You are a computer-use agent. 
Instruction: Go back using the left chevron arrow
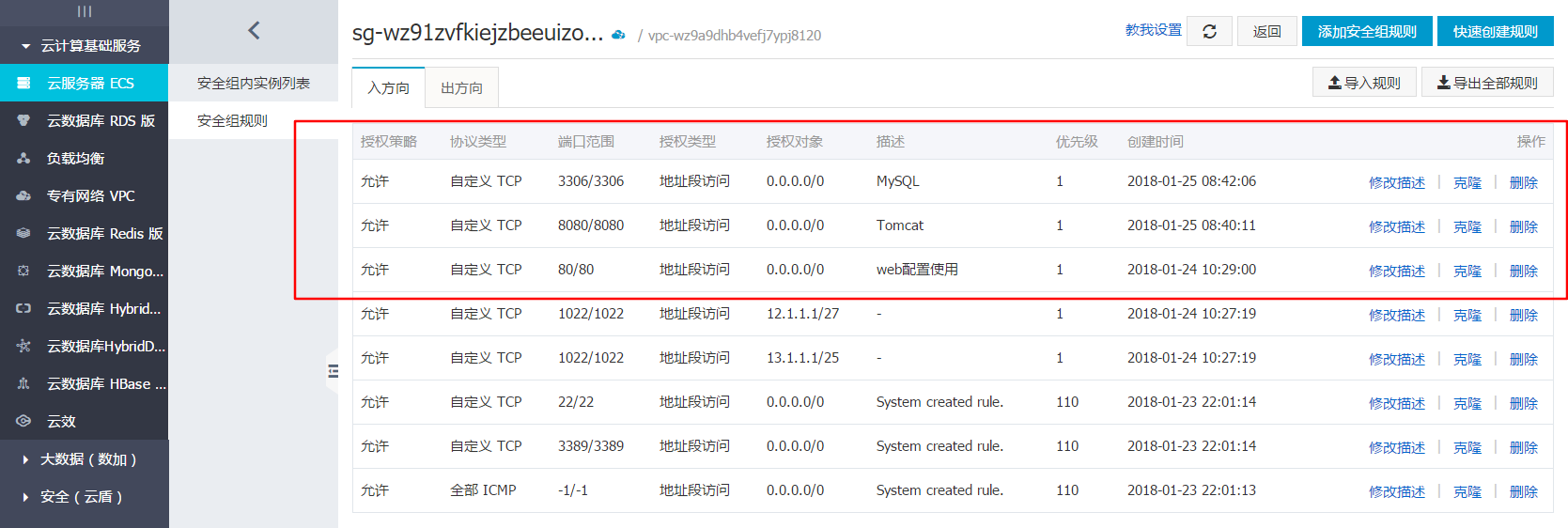coord(254,30)
